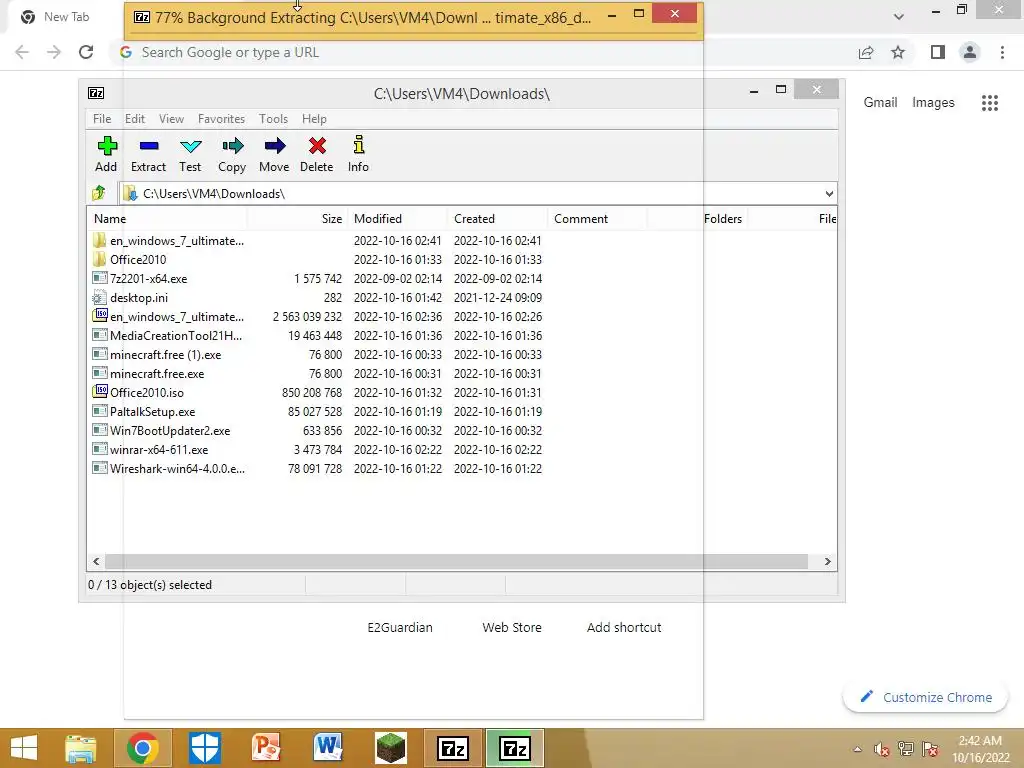
Task: Go up one folder level icon
Action: coord(99,193)
